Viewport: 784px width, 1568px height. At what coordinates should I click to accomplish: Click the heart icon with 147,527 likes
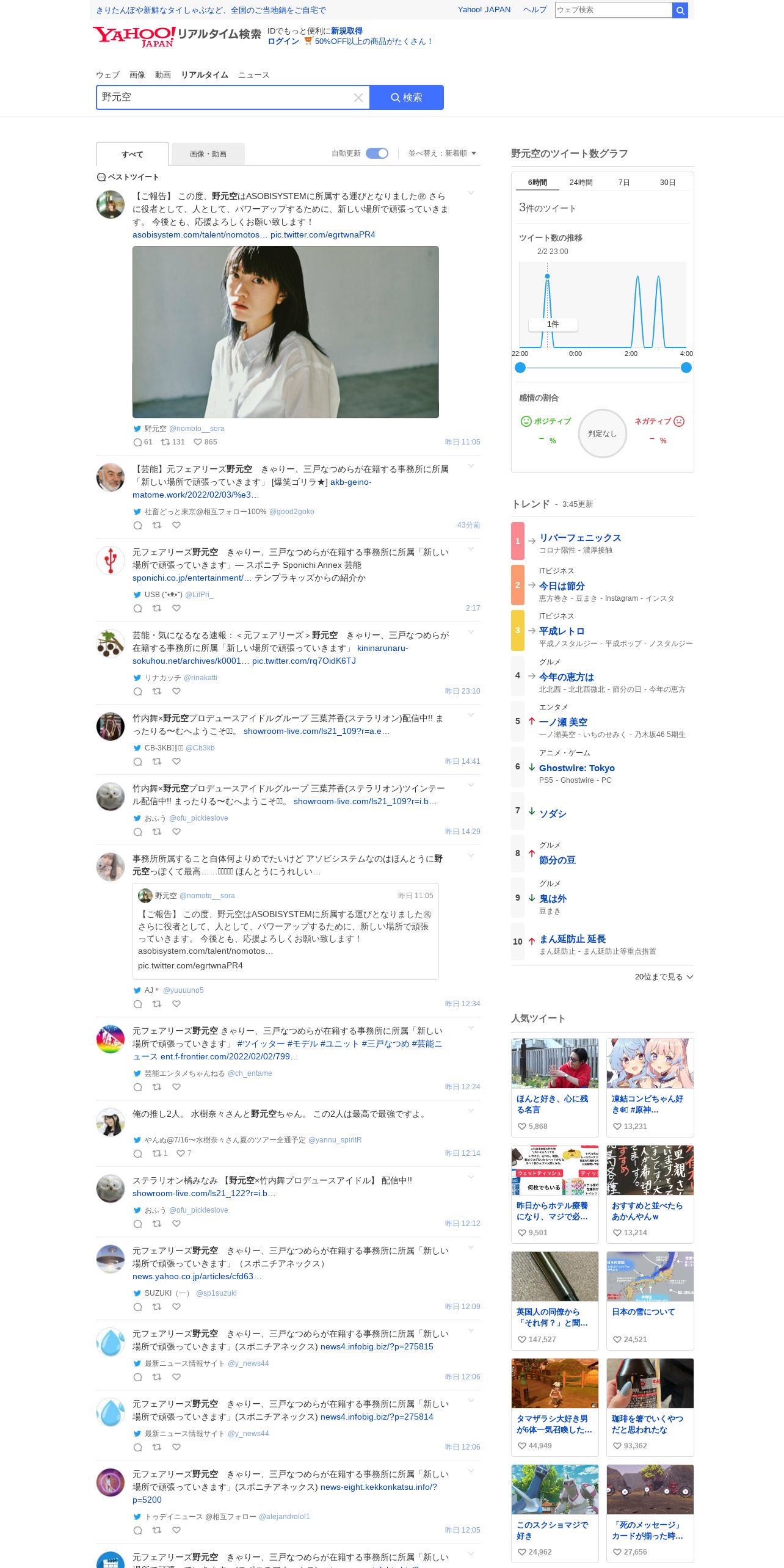point(521,1340)
